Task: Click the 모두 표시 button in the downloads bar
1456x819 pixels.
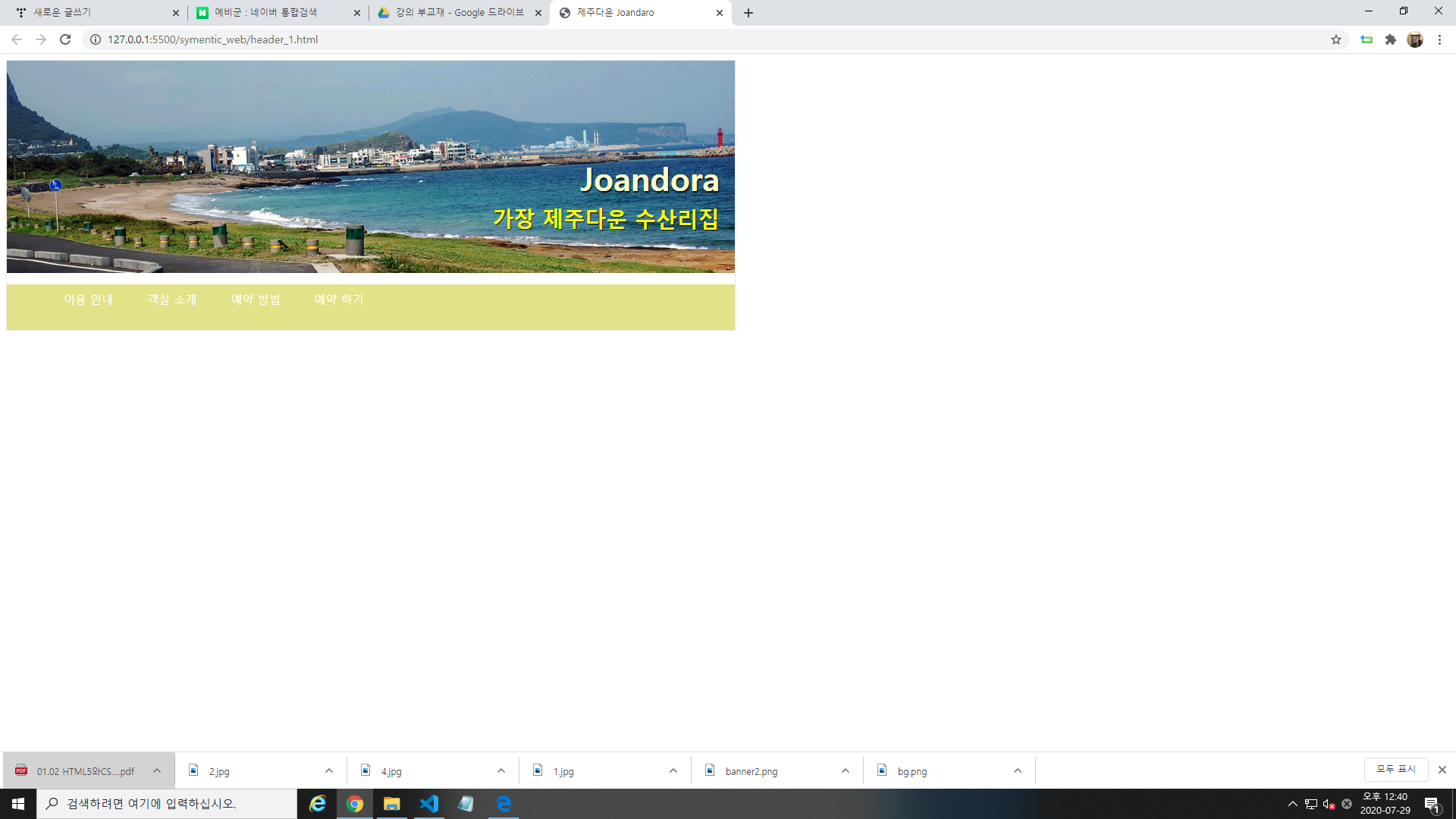Action: [1396, 770]
